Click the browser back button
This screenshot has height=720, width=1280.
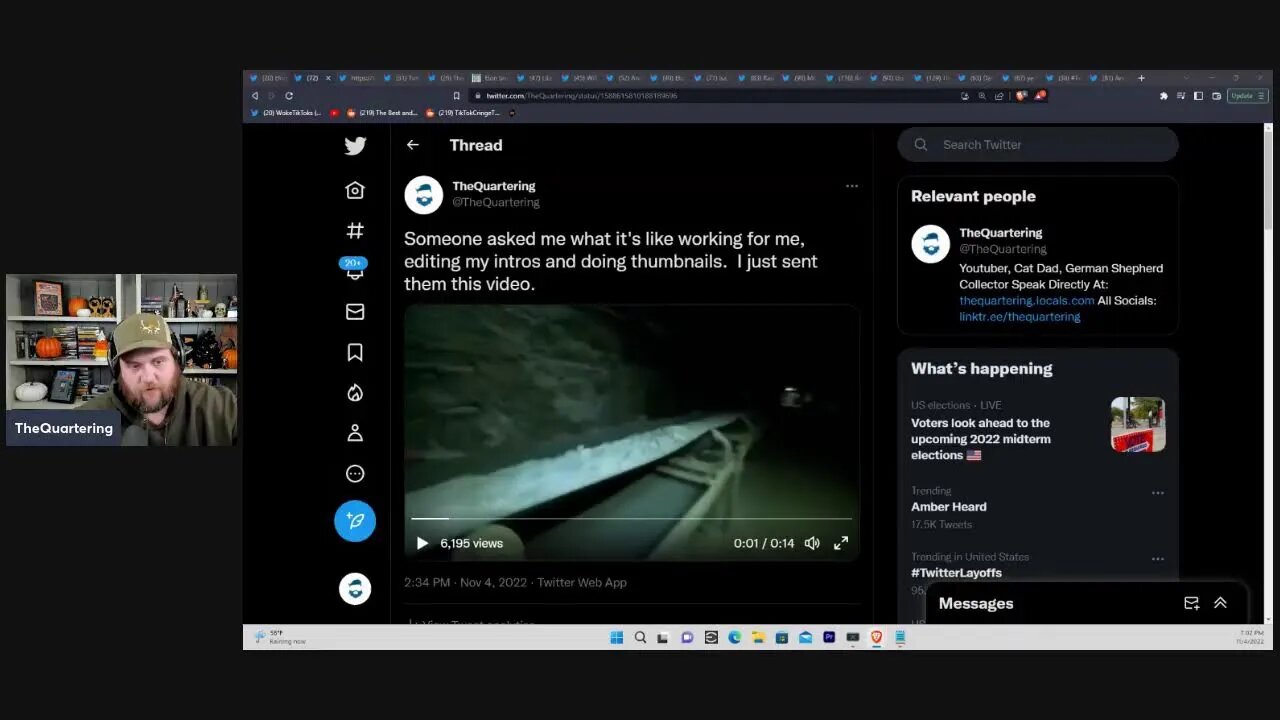(x=254, y=96)
